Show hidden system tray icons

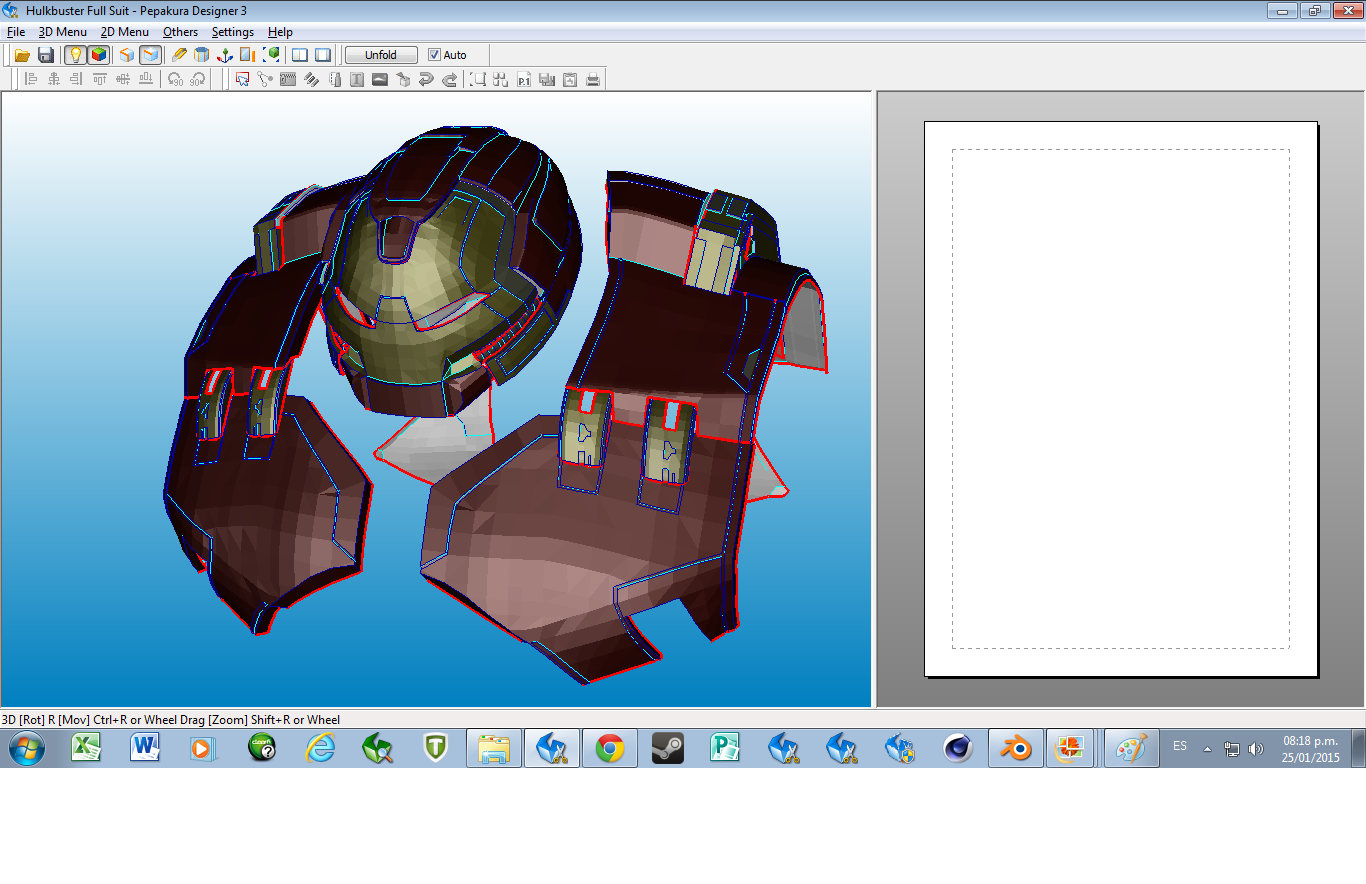[1207, 748]
